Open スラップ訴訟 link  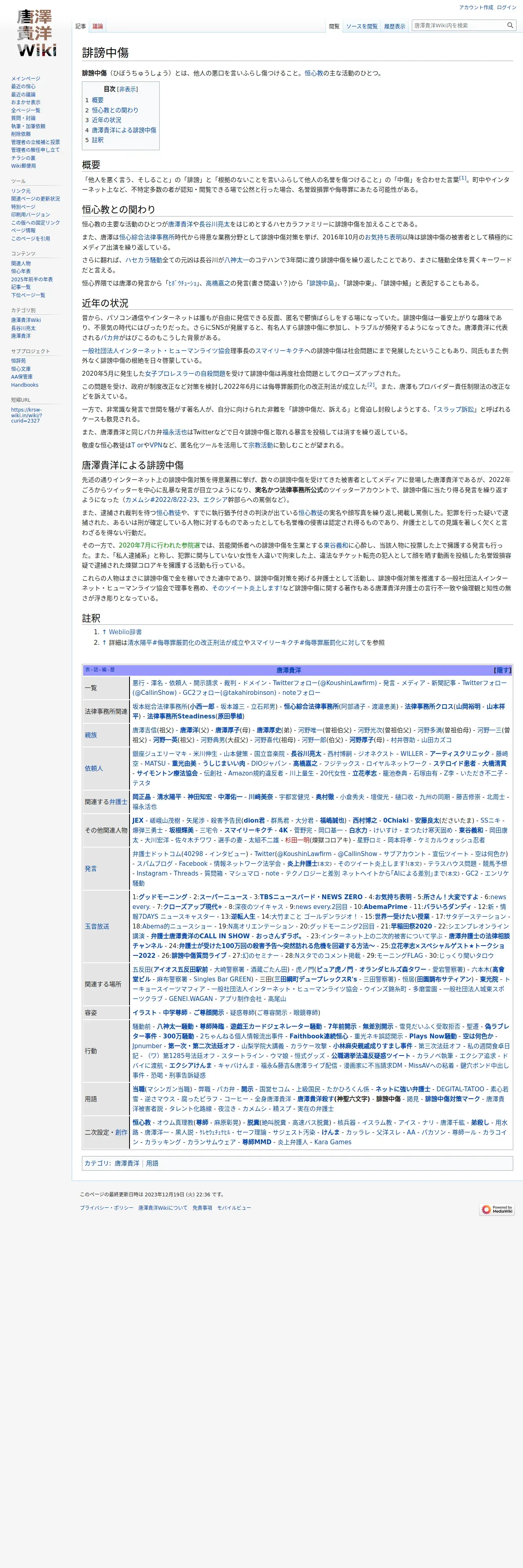[456, 410]
